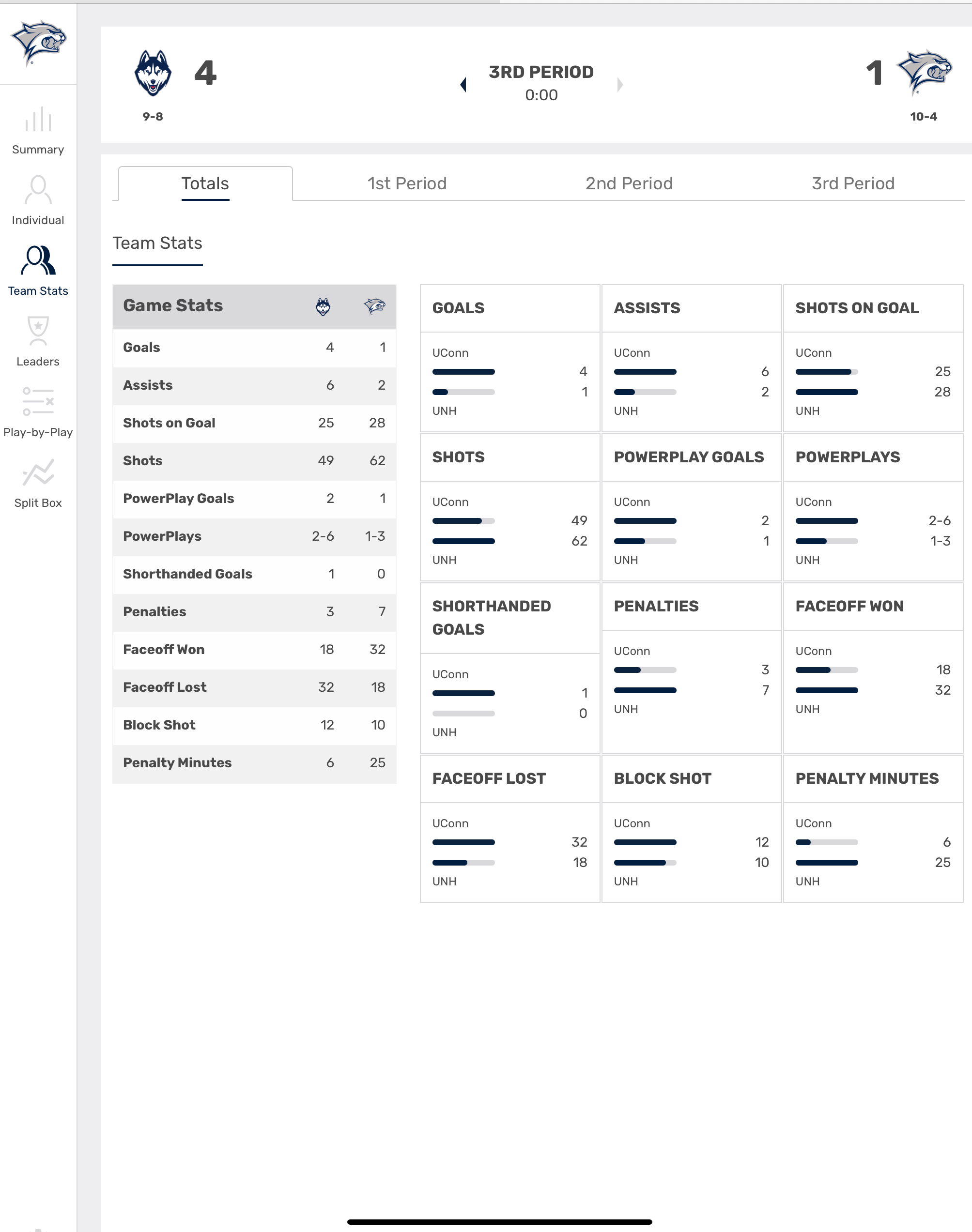Click UNH score 1 in scoreboard
972x1232 pixels.
point(875,73)
